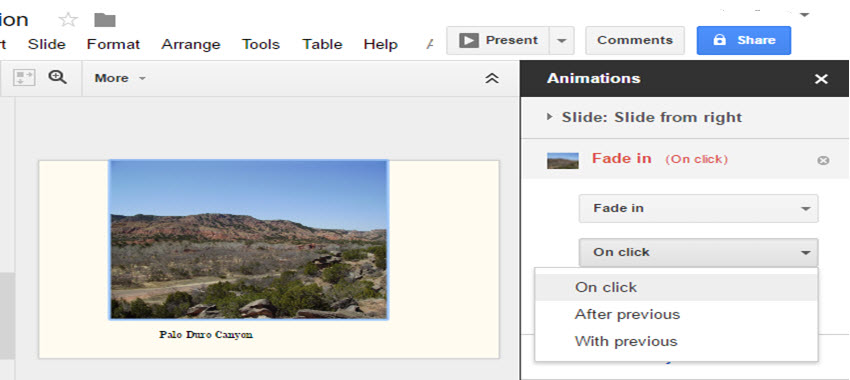Star this presentation
This screenshot has width=850, height=380.
68,20
